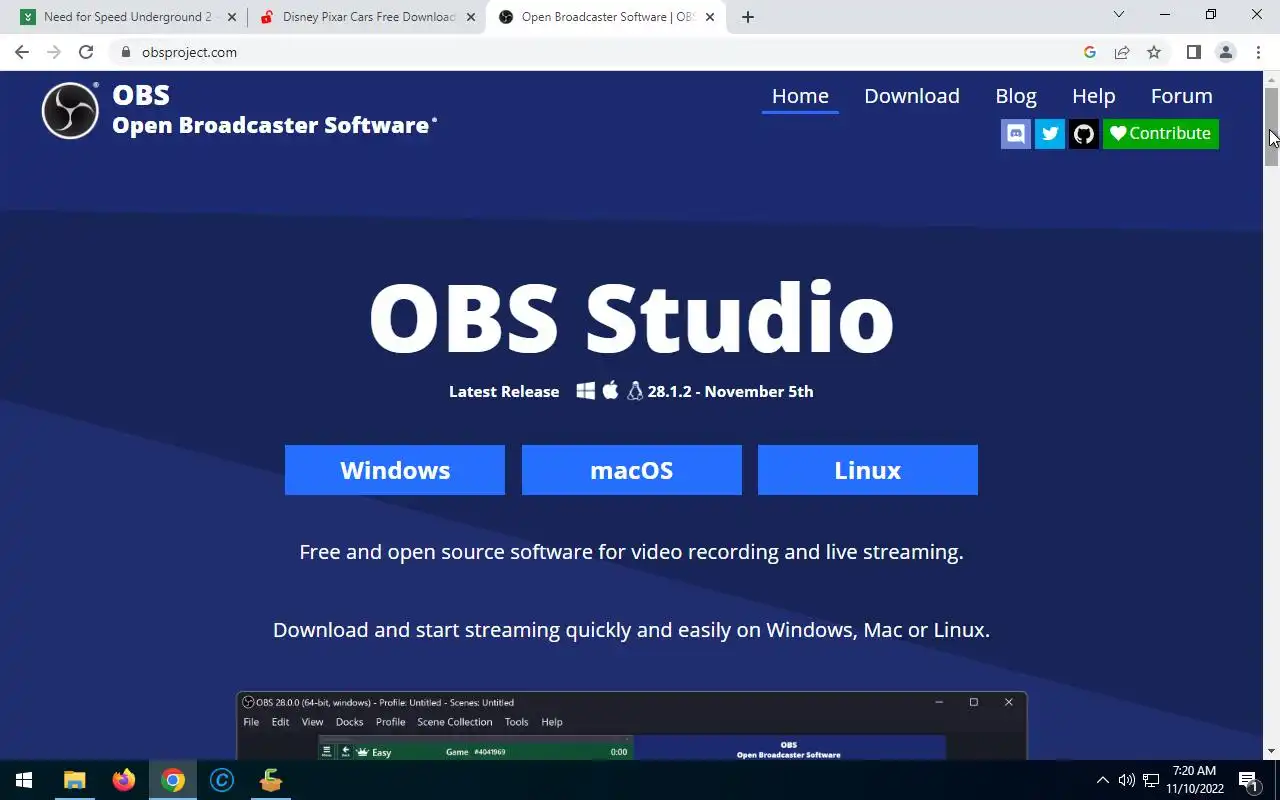The width and height of the screenshot is (1280, 800).
Task: Close the Need for Speed tab
Action: click(x=231, y=17)
